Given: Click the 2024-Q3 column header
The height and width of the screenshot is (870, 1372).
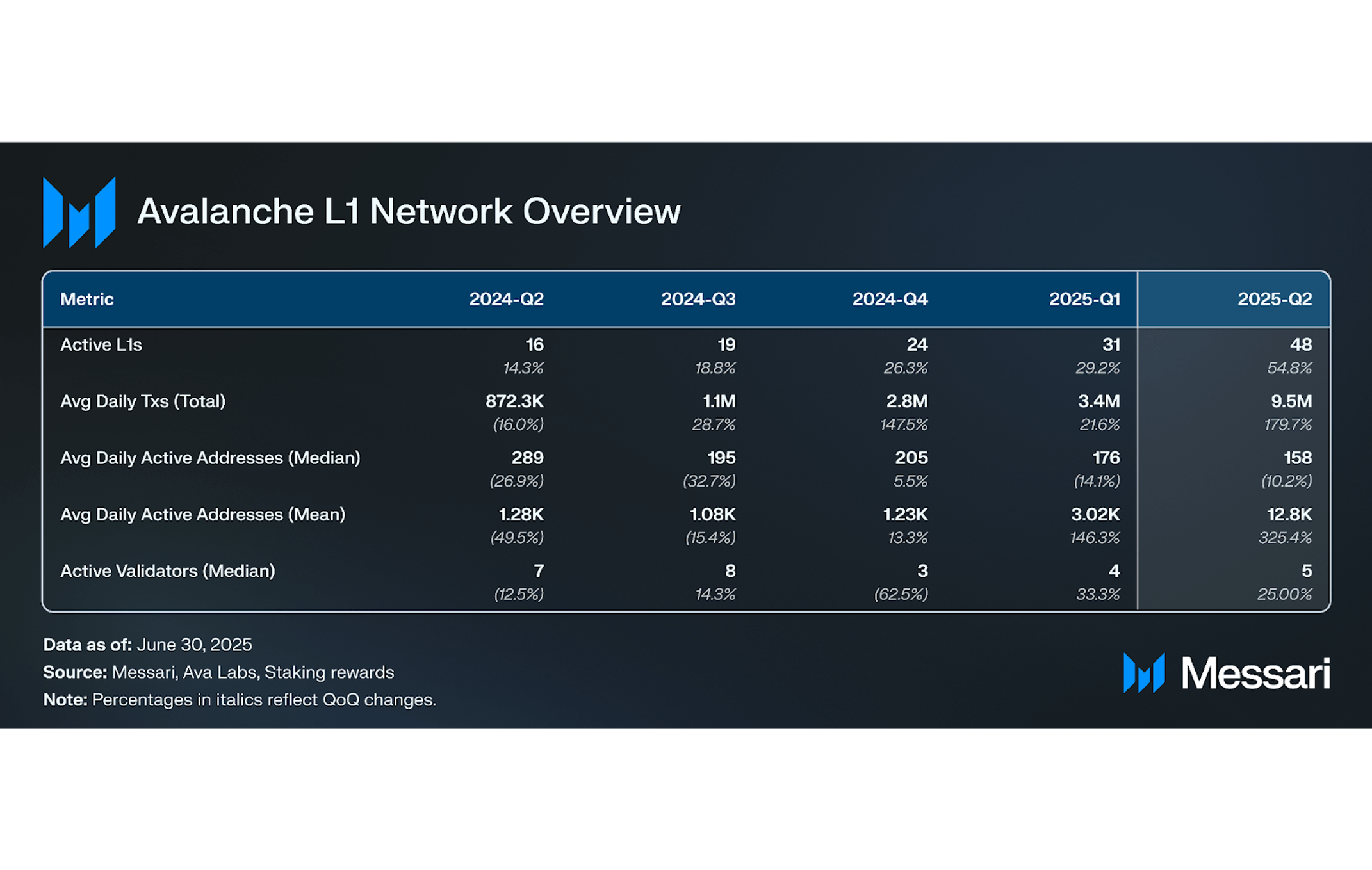Looking at the screenshot, I should pyautogui.click(x=698, y=299).
